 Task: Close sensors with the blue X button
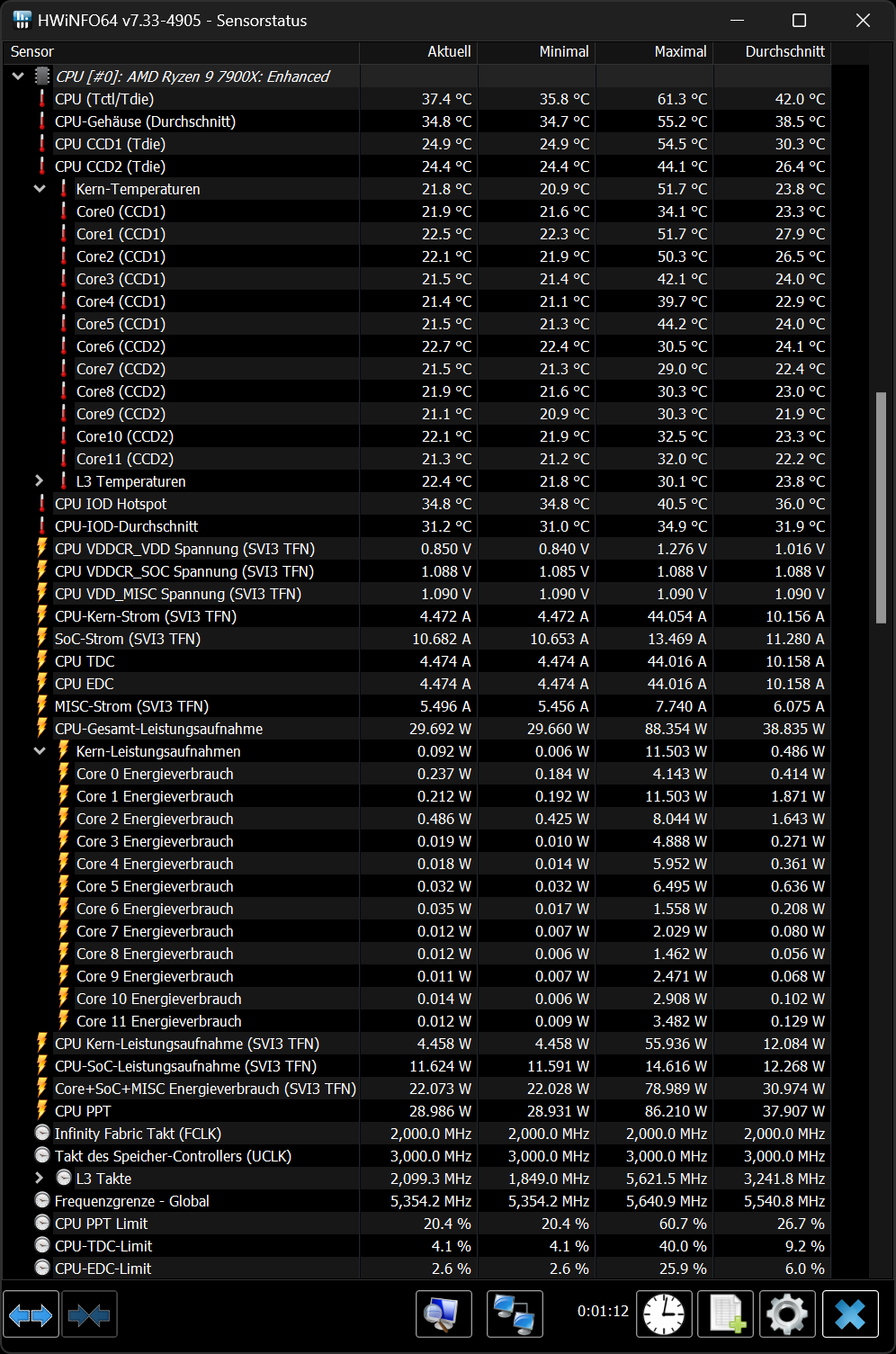[x=850, y=1314]
